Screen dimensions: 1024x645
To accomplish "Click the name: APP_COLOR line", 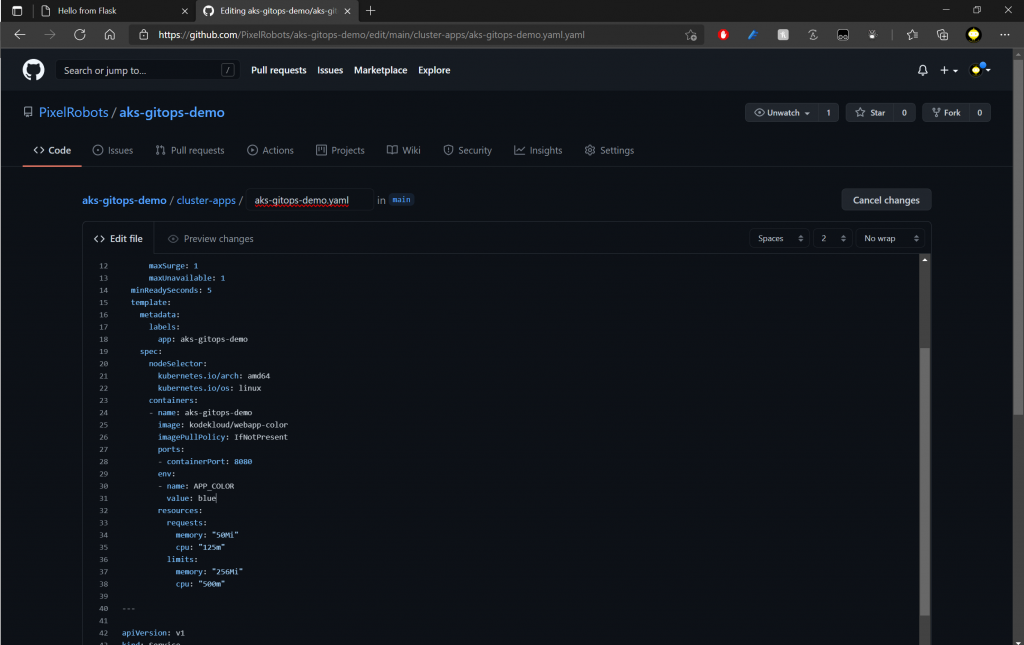I will tap(196, 486).
